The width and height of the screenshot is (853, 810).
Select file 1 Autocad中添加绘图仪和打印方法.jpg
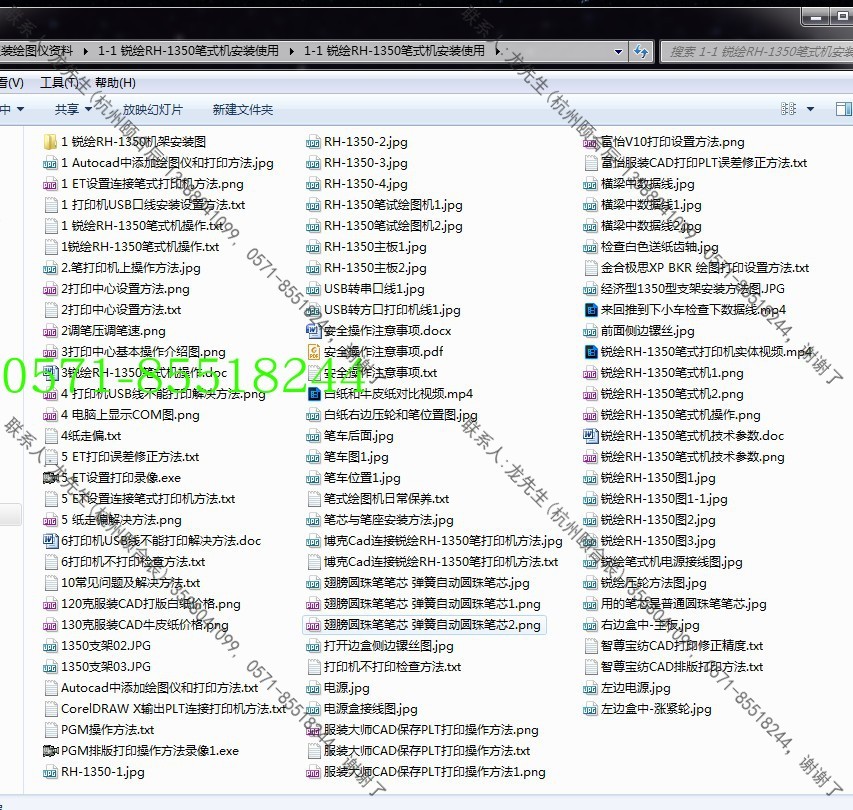pos(158,163)
